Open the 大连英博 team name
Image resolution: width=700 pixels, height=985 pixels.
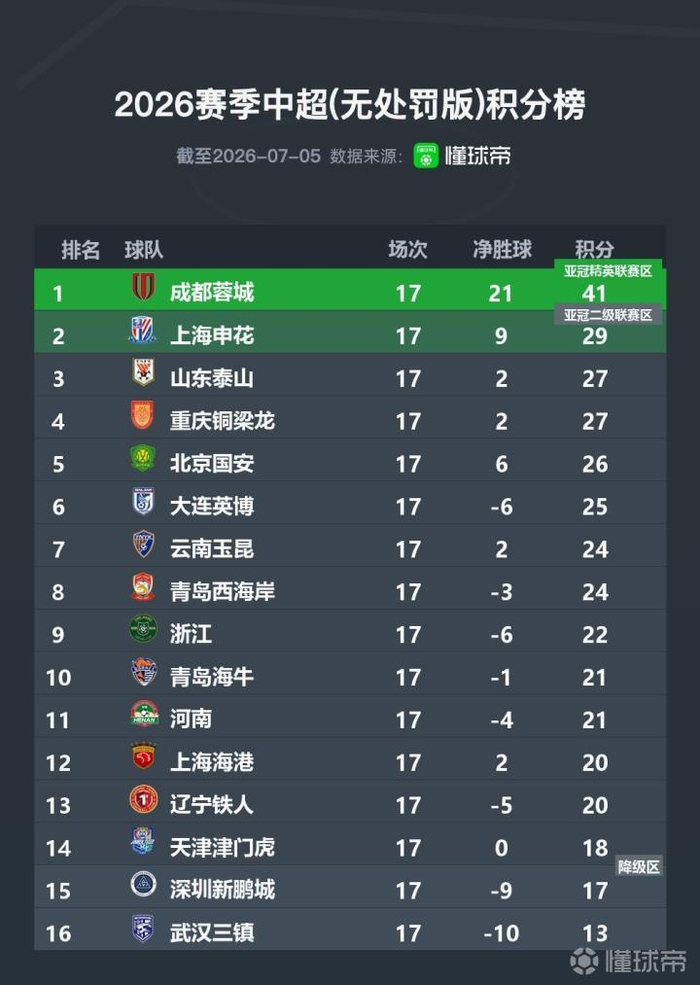click(212, 506)
